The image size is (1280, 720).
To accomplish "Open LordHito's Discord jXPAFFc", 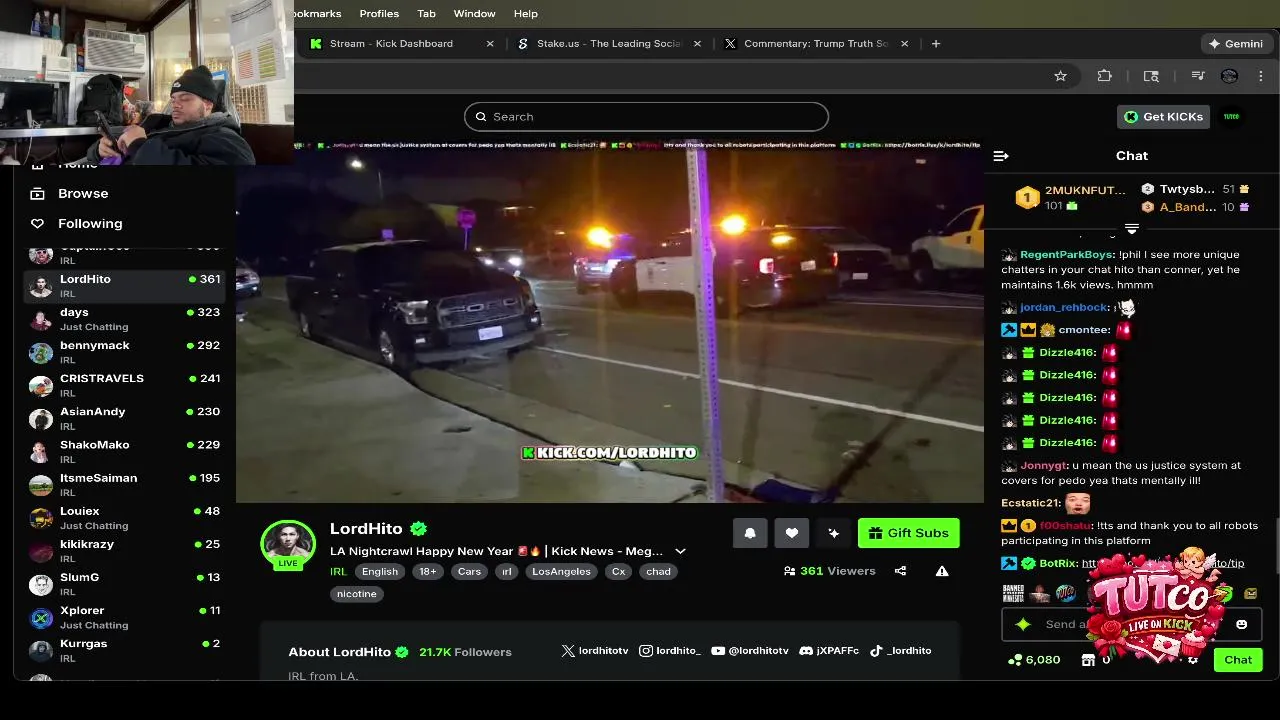I will [x=829, y=651].
